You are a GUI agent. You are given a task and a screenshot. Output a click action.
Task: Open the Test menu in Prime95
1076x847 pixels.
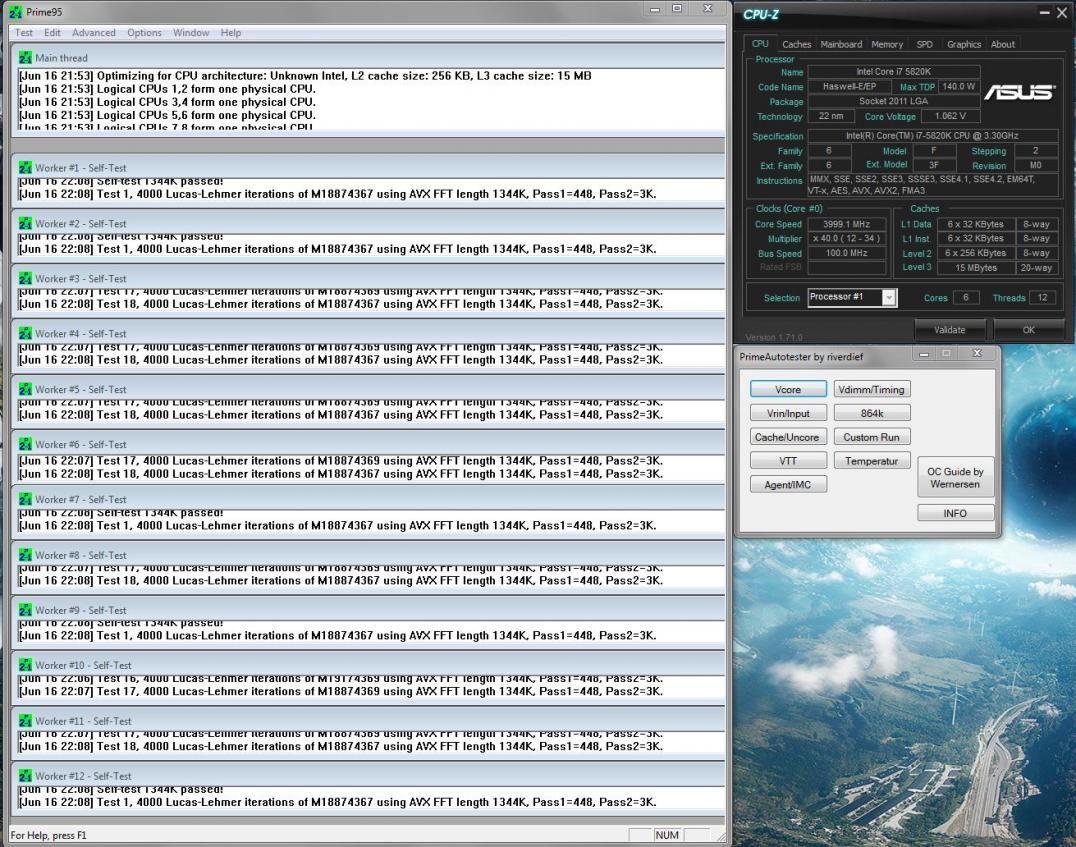pos(24,32)
